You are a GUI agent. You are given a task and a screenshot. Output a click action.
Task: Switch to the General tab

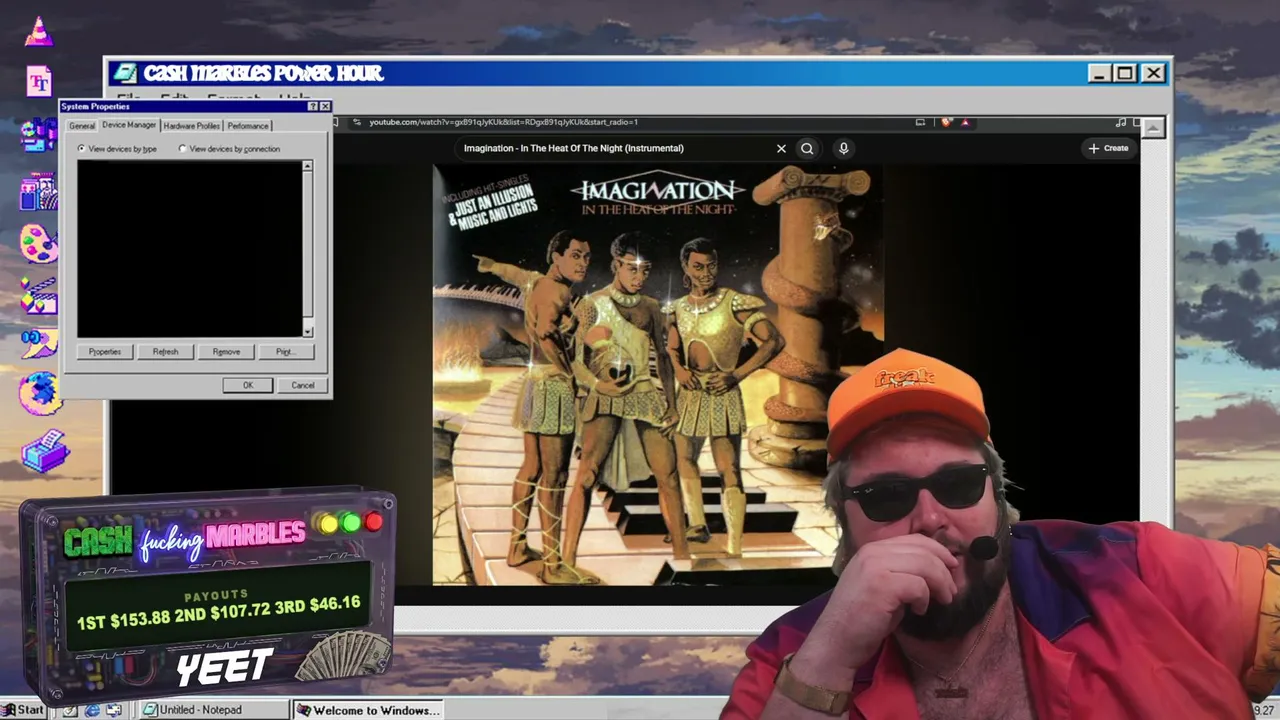pos(82,126)
